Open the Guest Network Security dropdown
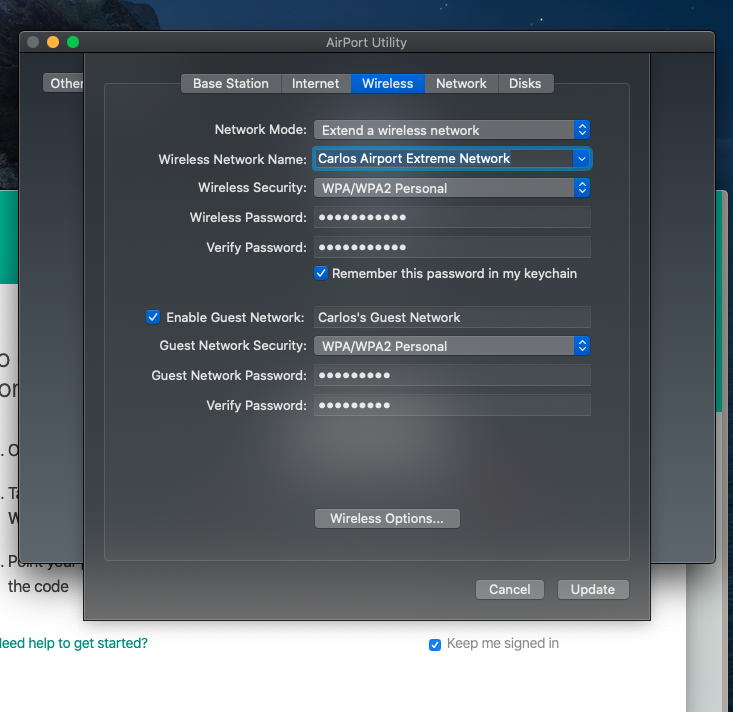Viewport: 733px width, 712px height. 452,346
